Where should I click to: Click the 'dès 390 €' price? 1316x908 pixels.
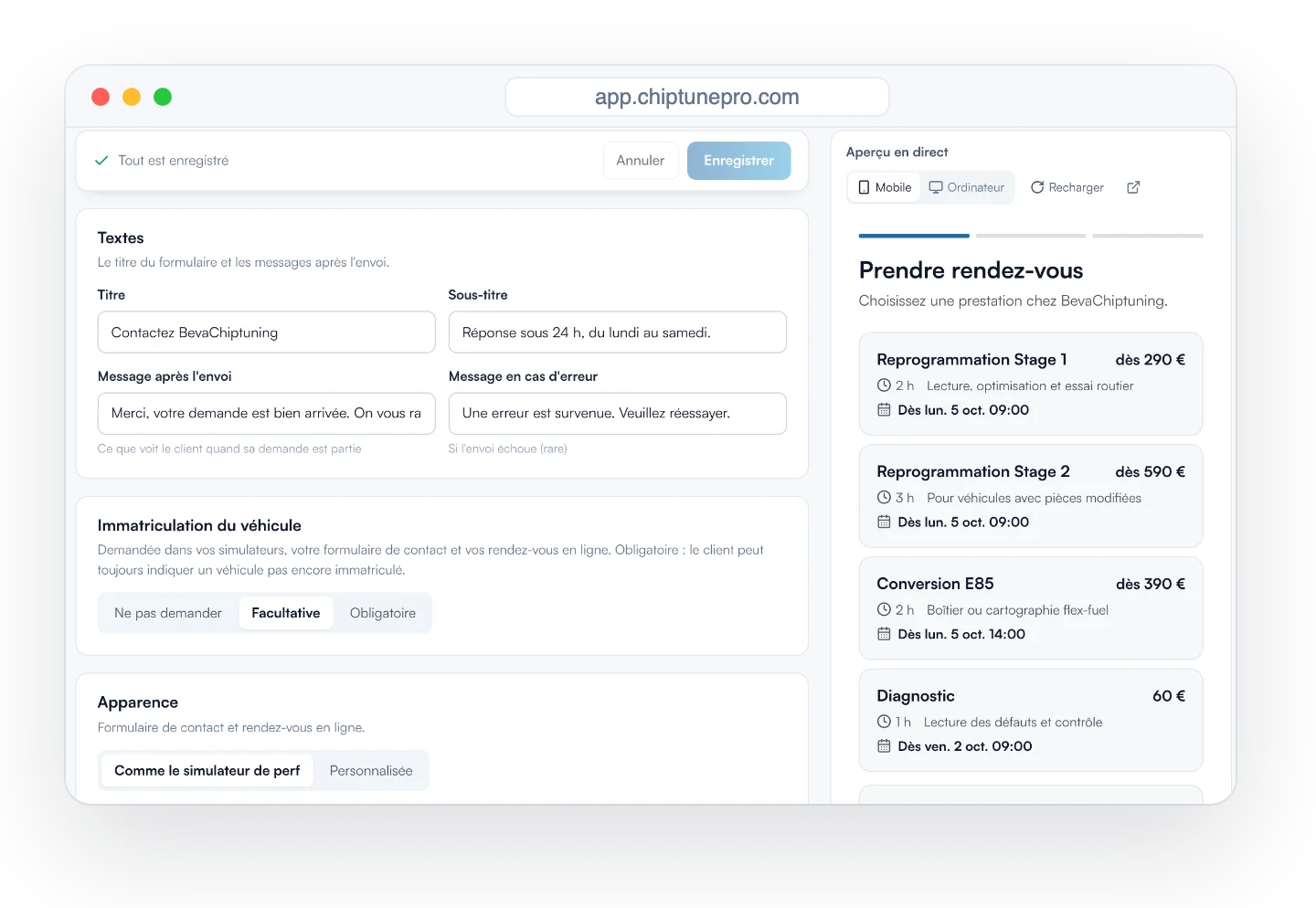pos(1151,584)
